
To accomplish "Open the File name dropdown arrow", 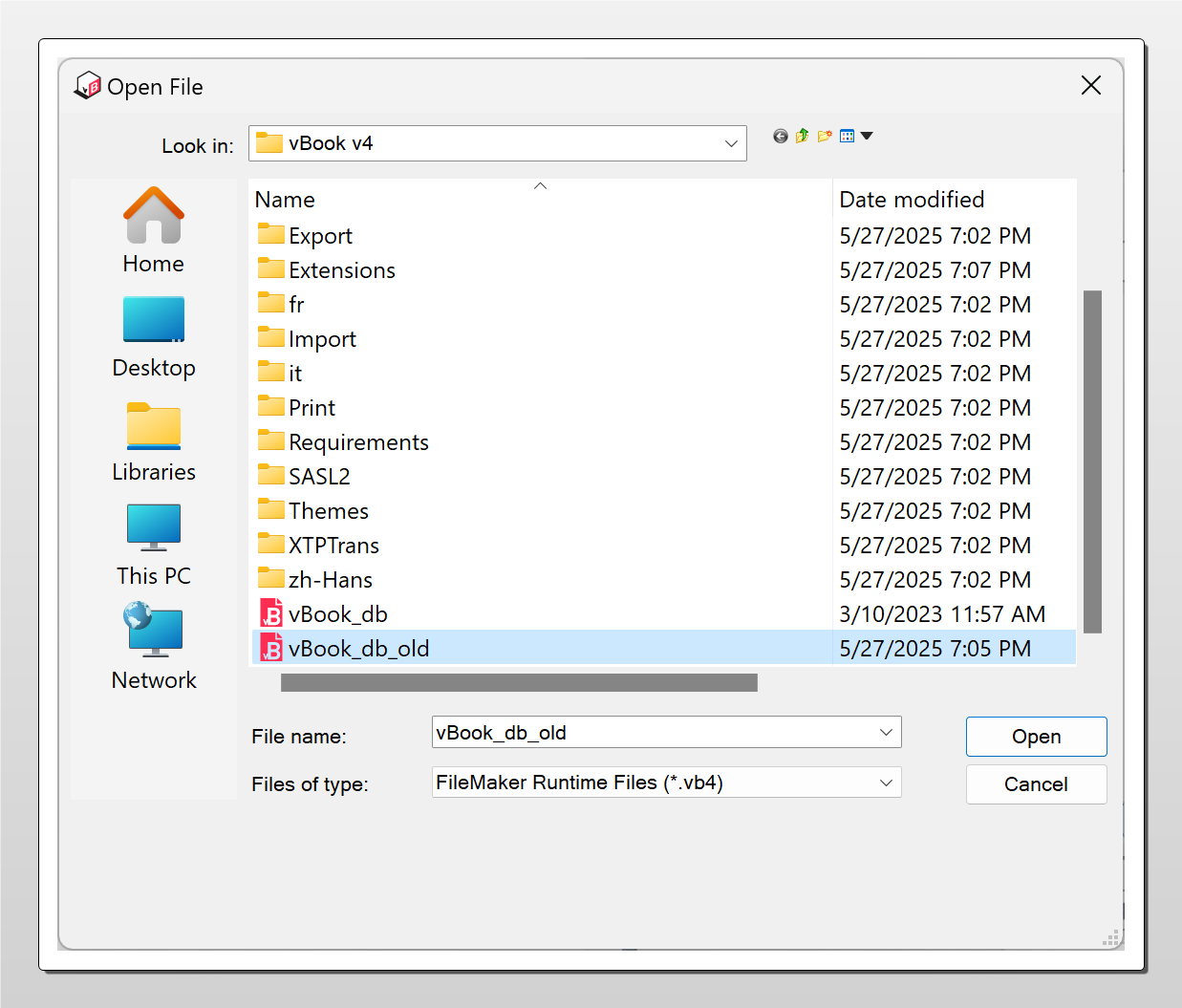I will (887, 732).
